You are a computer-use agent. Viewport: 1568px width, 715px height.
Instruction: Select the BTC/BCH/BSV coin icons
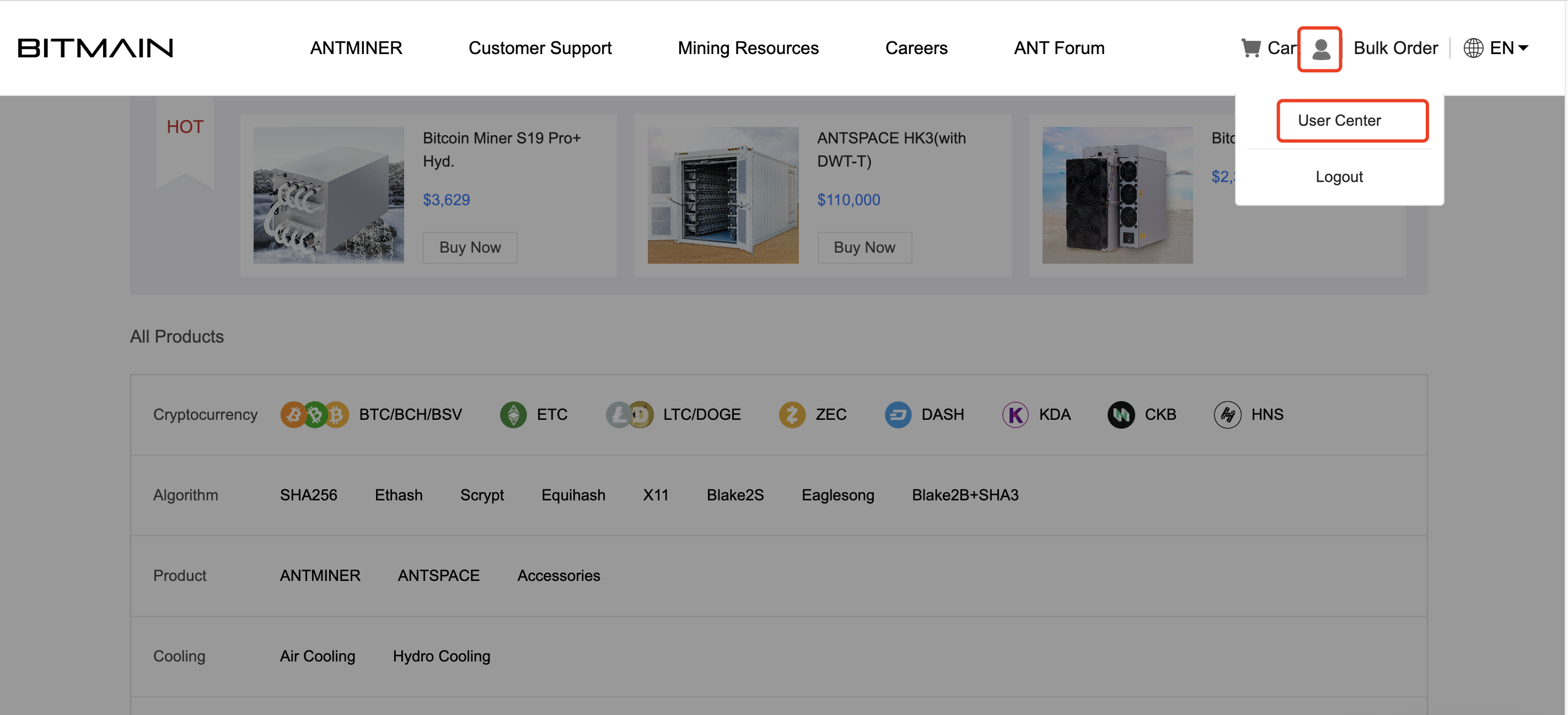(x=314, y=415)
